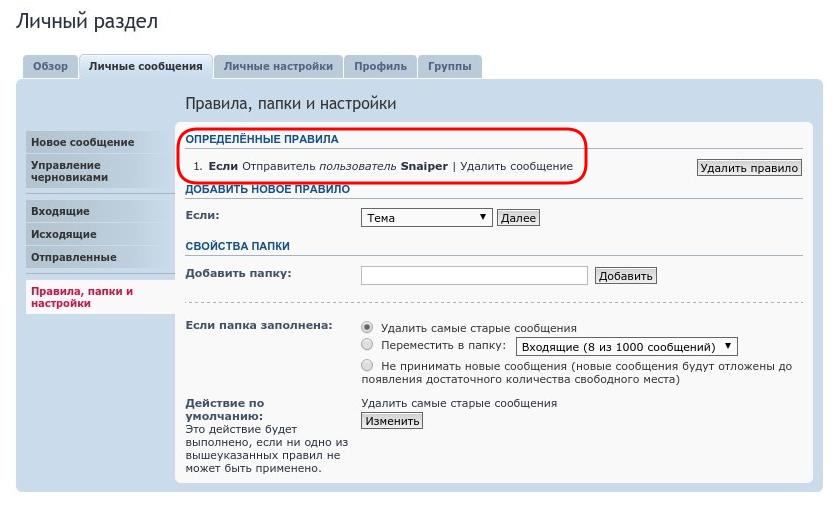Open the Отправленные folder
Image resolution: width=834 pixels, height=505 pixels.
tap(73, 258)
